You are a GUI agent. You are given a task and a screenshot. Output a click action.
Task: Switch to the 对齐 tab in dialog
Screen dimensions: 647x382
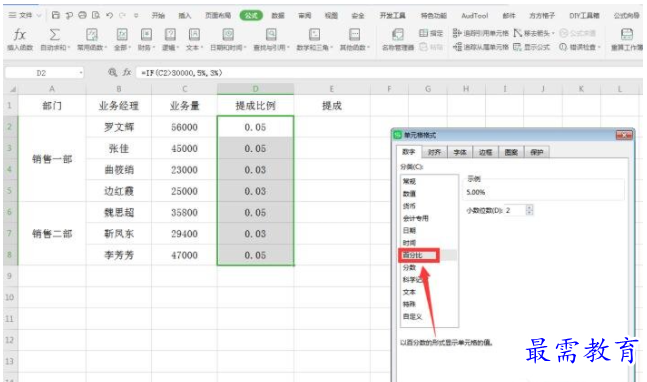[x=434, y=152]
